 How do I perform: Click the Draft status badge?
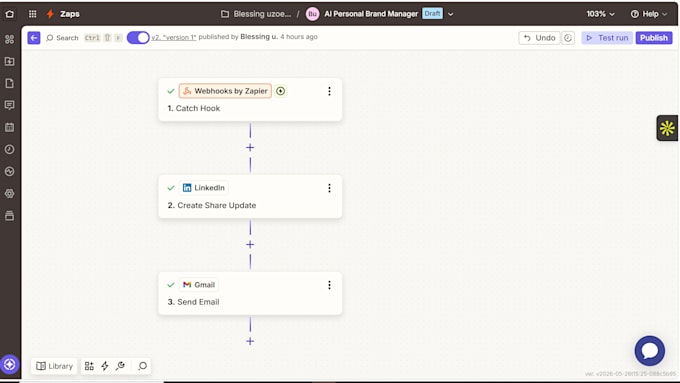tap(432, 14)
